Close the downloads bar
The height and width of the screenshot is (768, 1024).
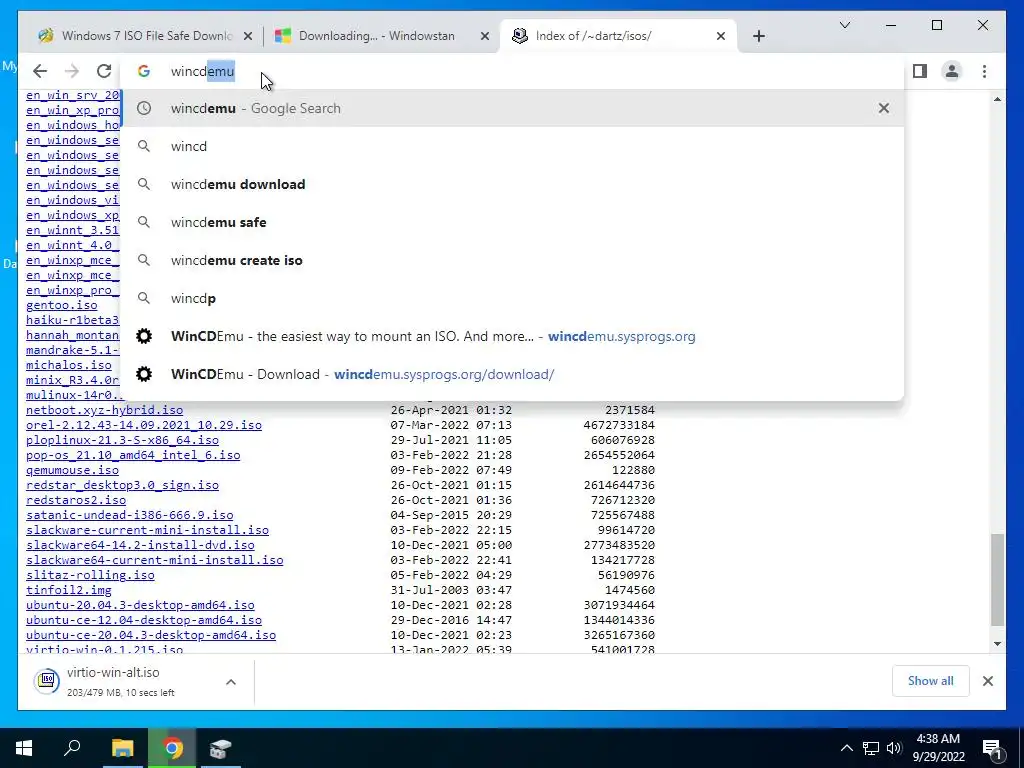987,681
